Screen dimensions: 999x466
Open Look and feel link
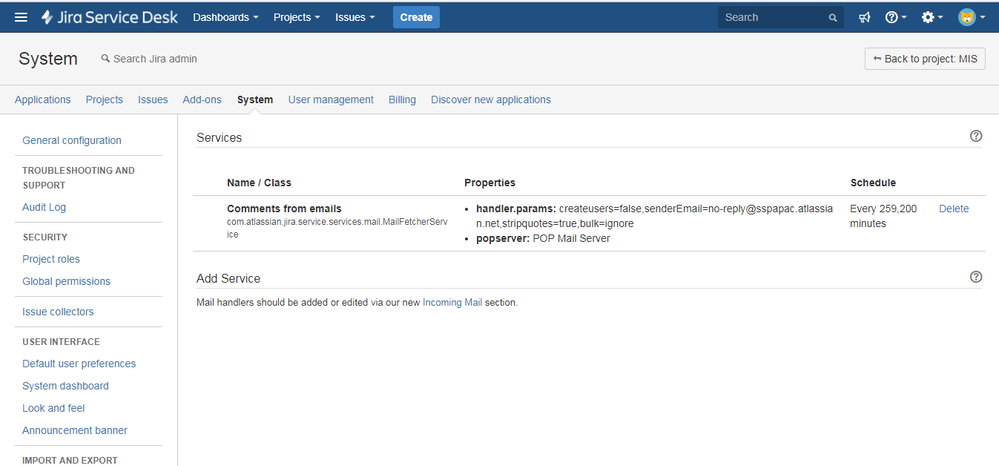[x=54, y=408]
